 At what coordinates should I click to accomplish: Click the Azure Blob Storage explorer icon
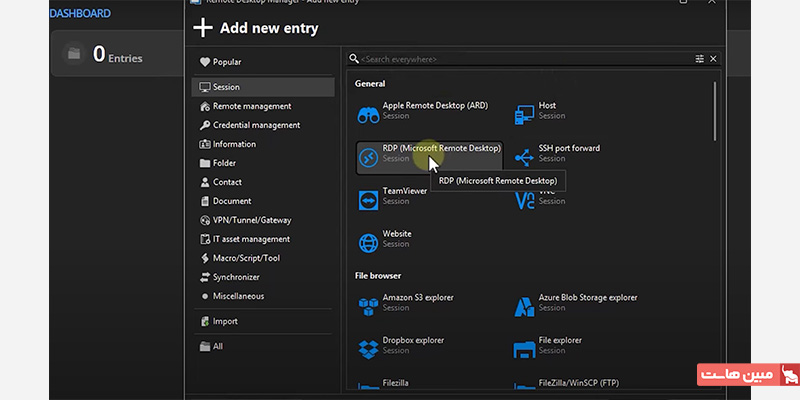coord(524,307)
